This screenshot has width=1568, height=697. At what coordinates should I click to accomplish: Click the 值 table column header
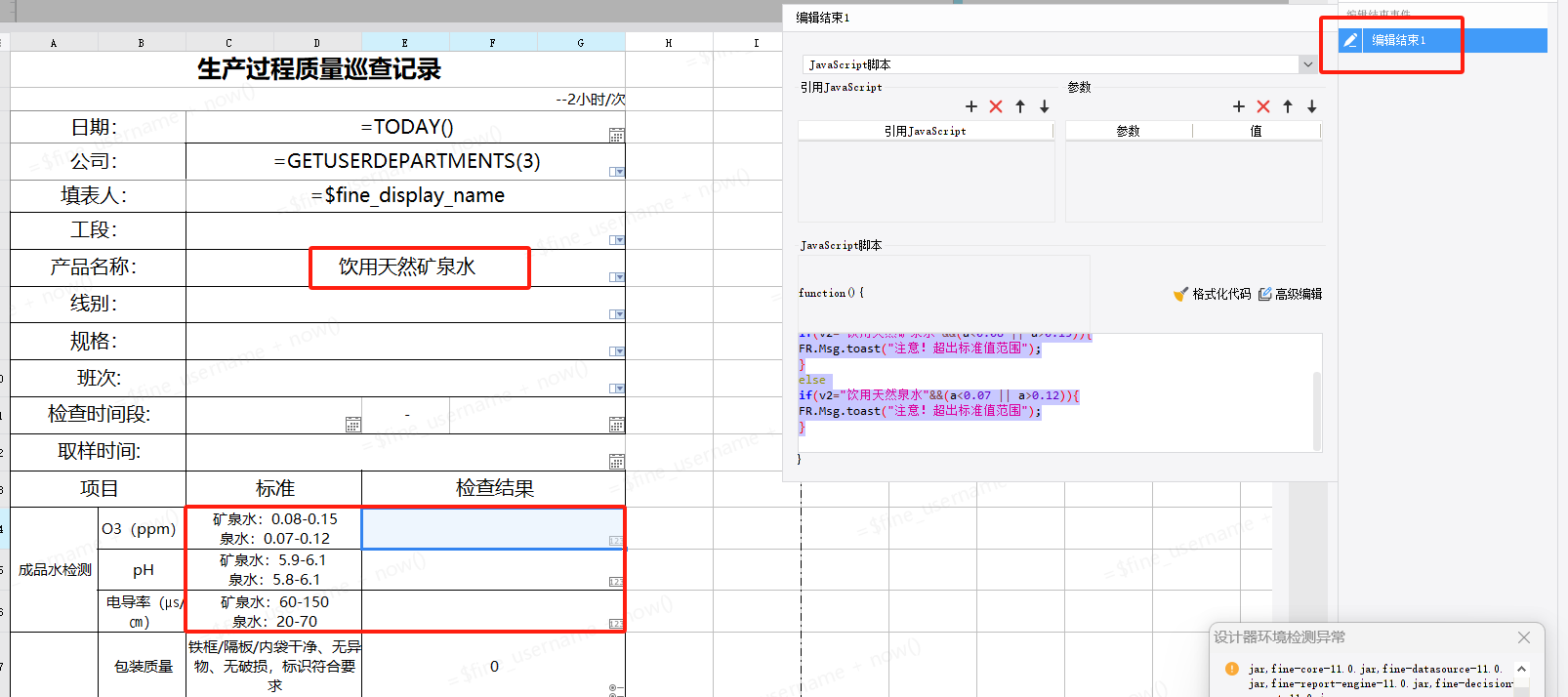pos(1257,131)
